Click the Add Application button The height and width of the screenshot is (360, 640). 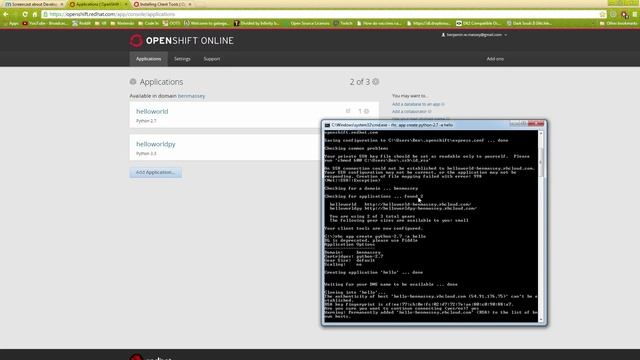click(x=156, y=172)
